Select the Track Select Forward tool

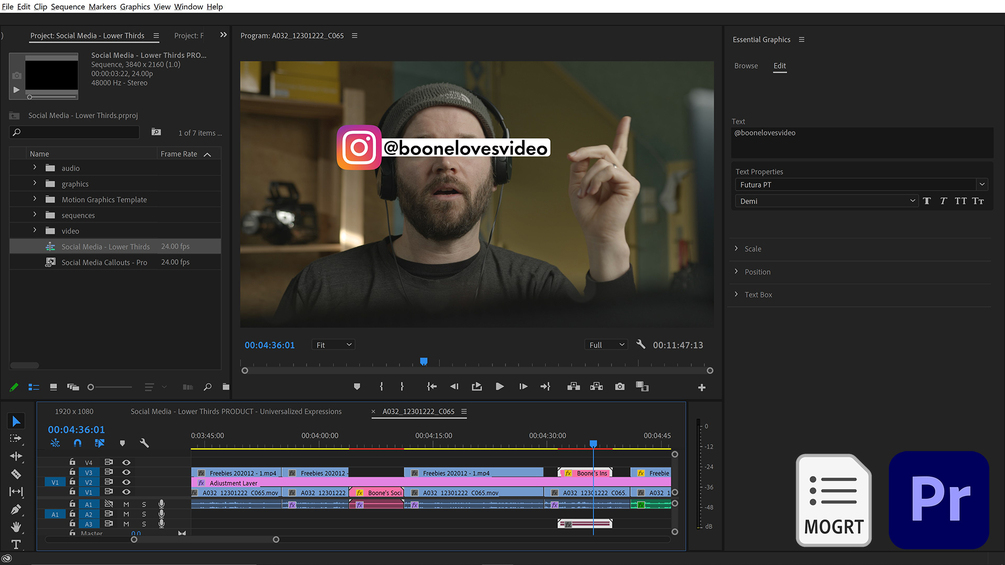16,439
